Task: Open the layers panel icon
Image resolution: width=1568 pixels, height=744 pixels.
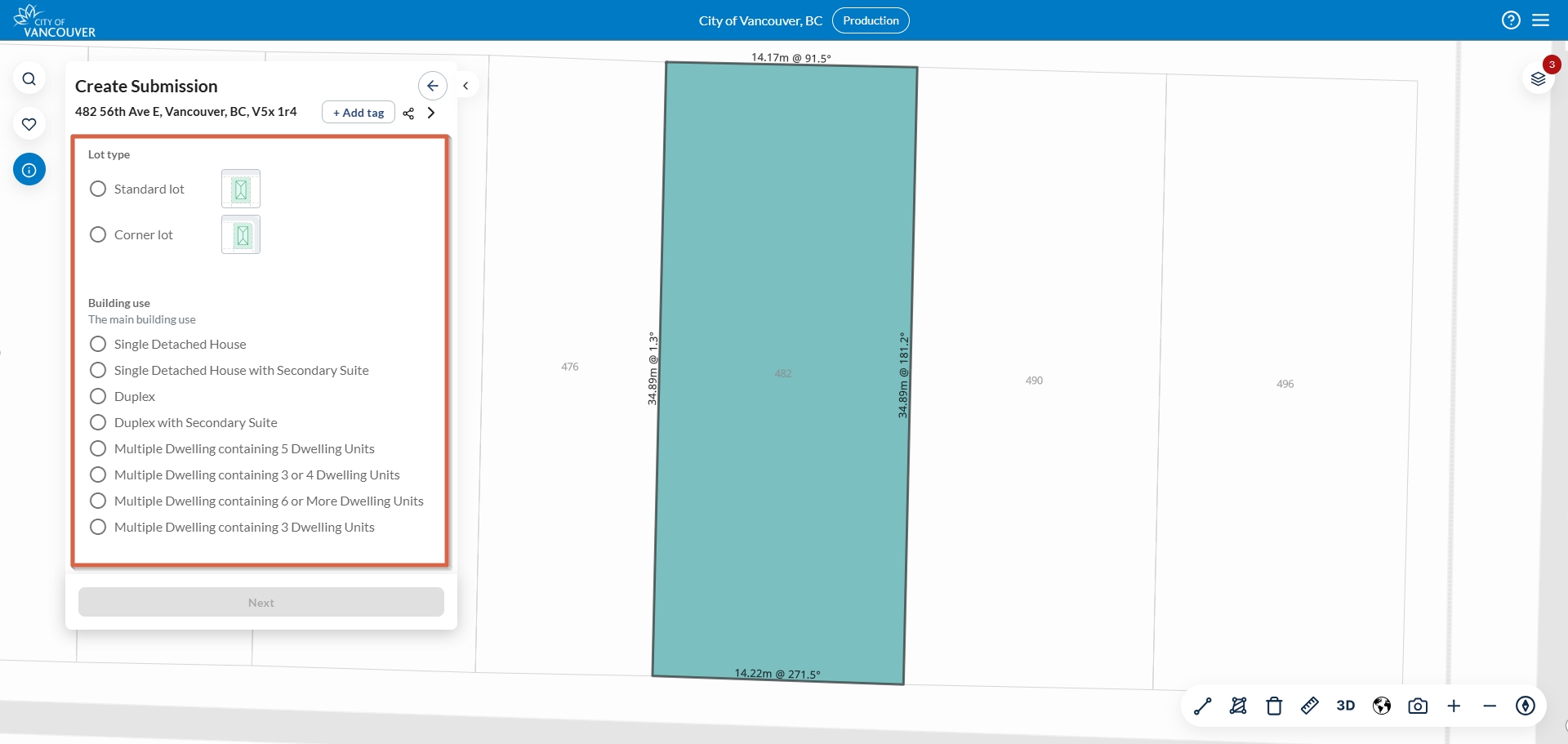Action: tap(1539, 79)
